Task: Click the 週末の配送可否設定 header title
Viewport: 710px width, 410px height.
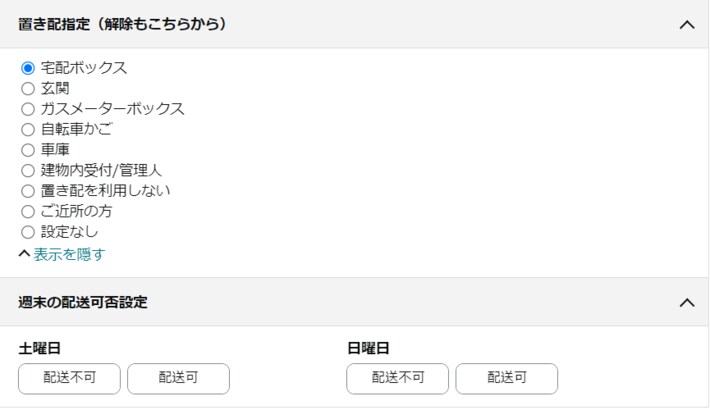Action: pos(83,302)
